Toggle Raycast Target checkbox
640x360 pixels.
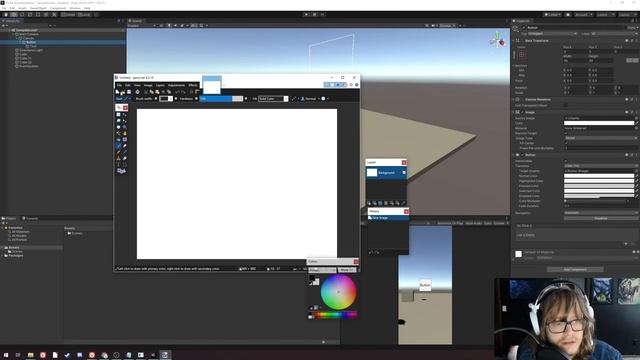click(x=566, y=133)
